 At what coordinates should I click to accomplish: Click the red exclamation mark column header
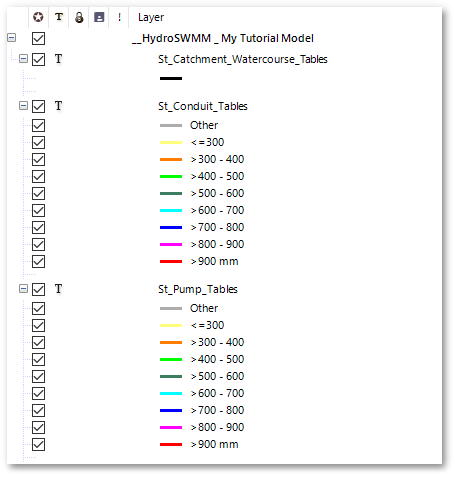(x=119, y=17)
